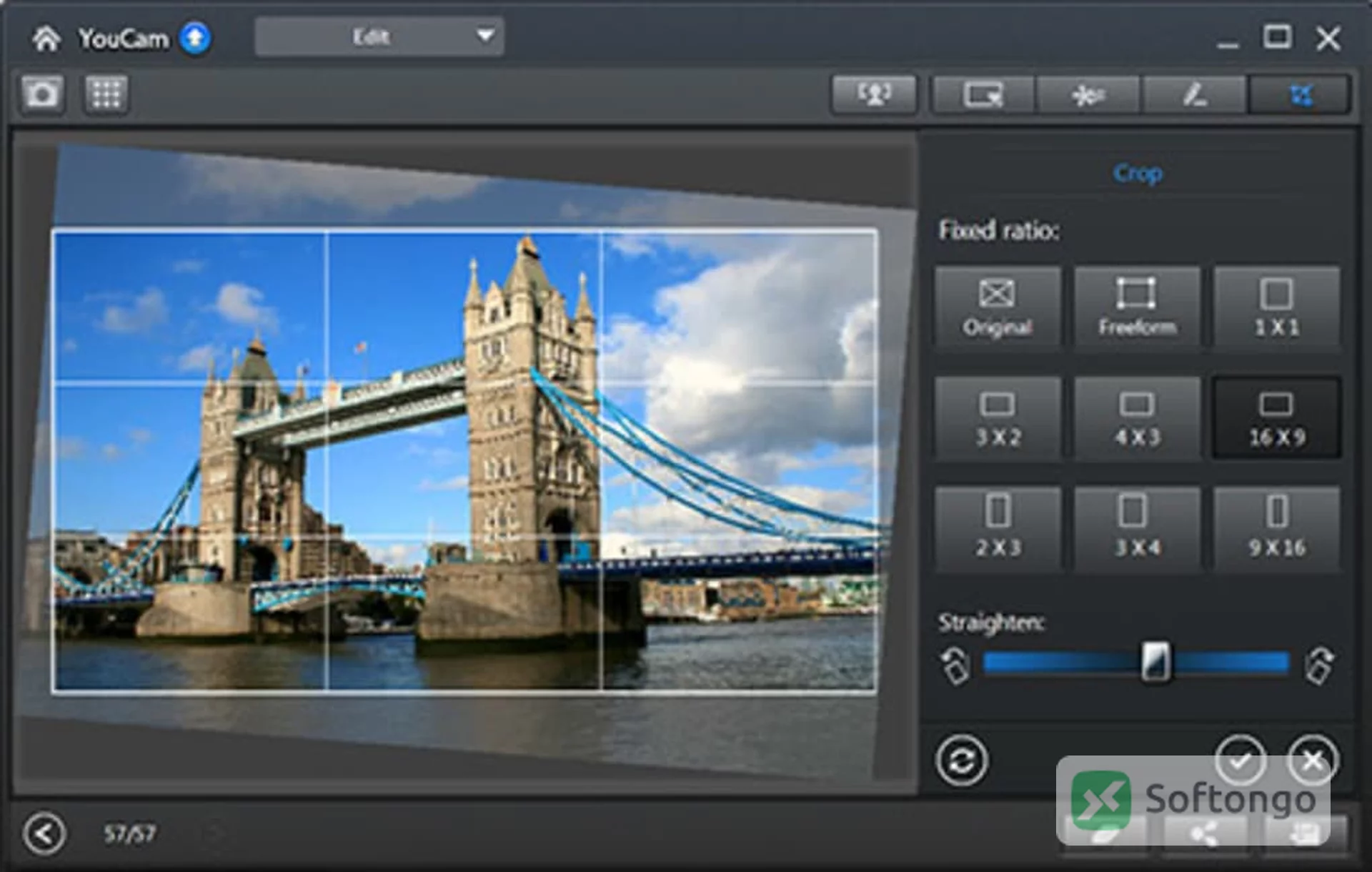This screenshot has height=872, width=1372.
Task: Click the Straighten slider handle
Action: tap(1155, 662)
